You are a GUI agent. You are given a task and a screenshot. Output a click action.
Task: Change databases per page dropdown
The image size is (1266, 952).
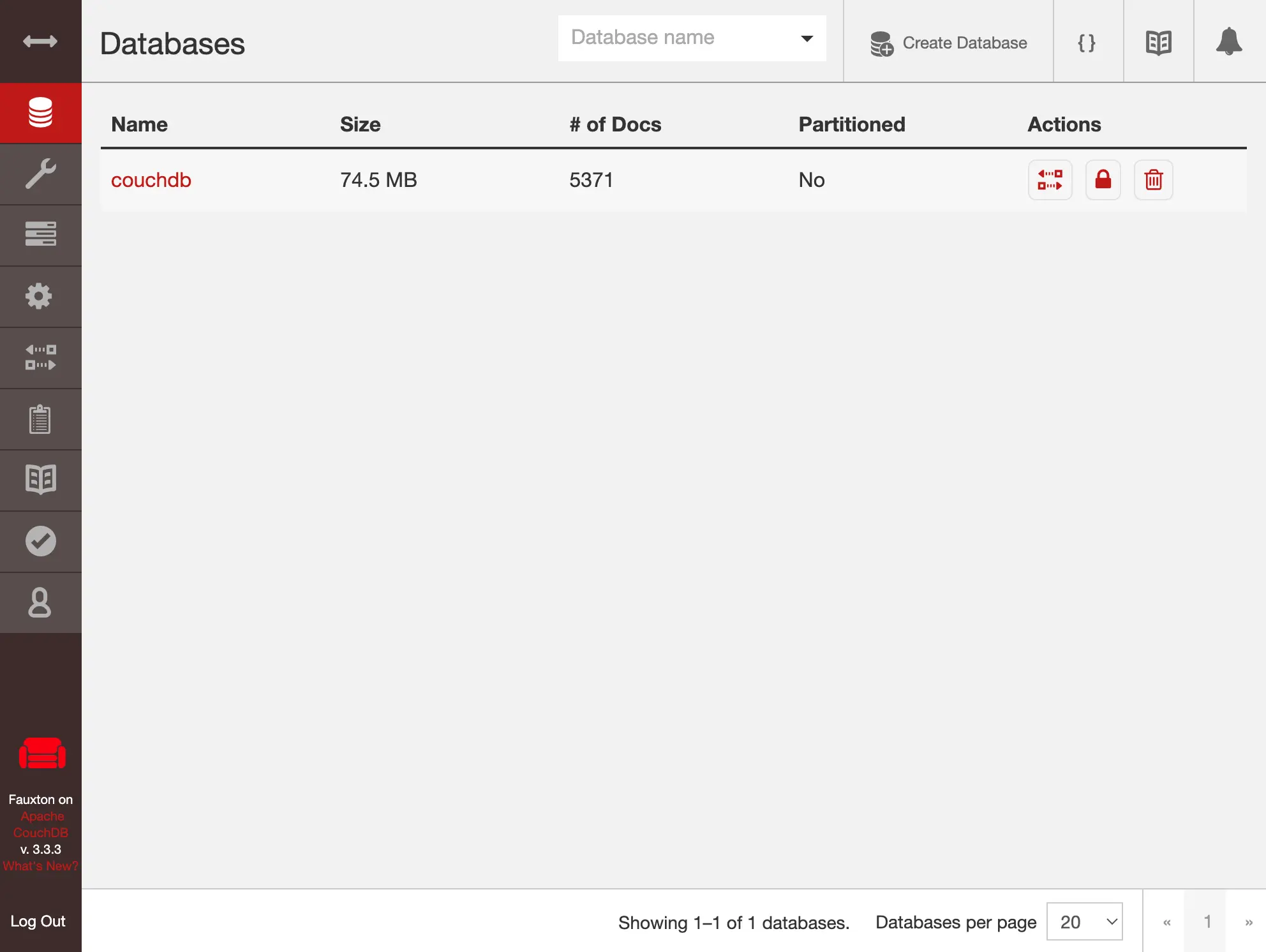[x=1084, y=921]
